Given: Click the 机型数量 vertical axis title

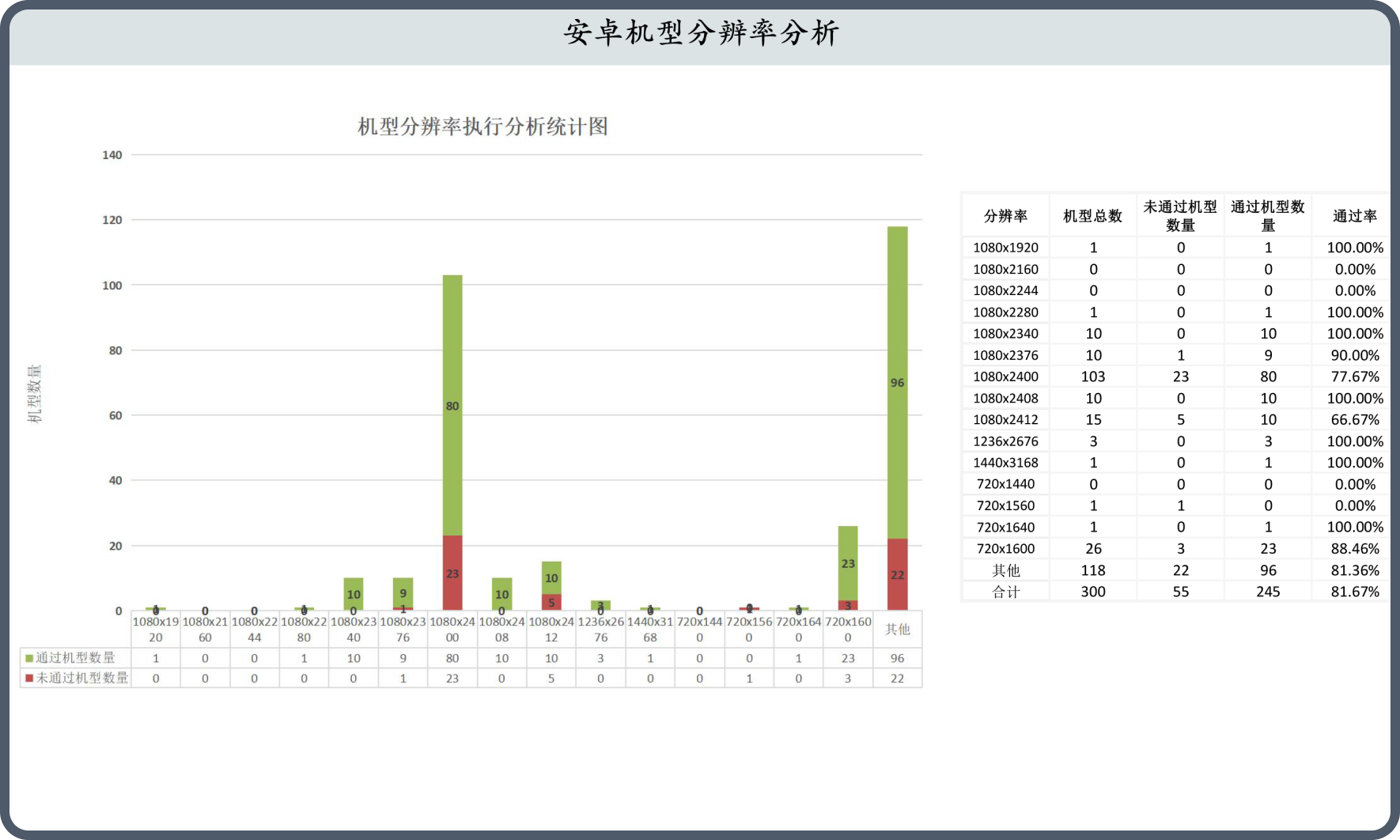Looking at the screenshot, I should point(35,393).
